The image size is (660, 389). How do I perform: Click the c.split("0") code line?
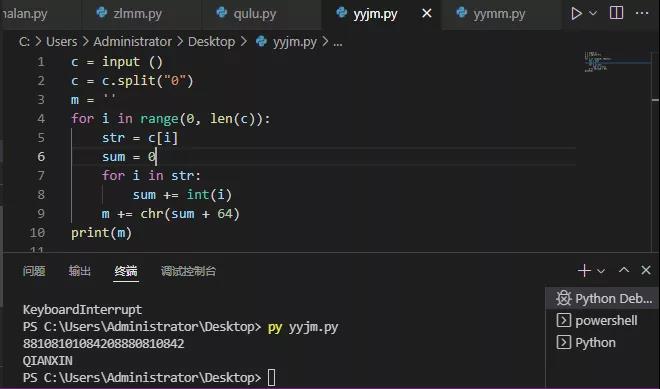[132, 80]
